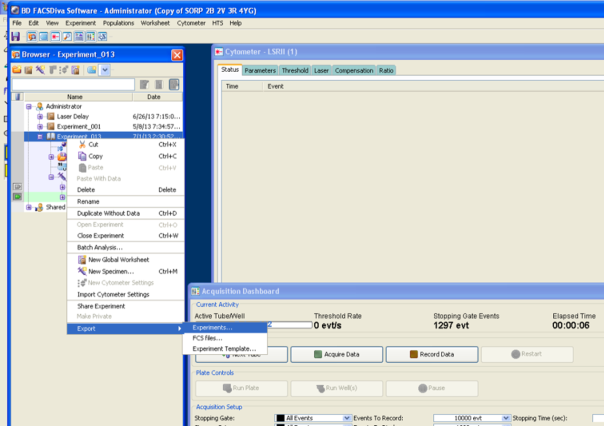Collapse the Administrator tree node
Image resolution: width=604 pixels, height=426 pixels.
pyautogui.click(x=29, y=106)
